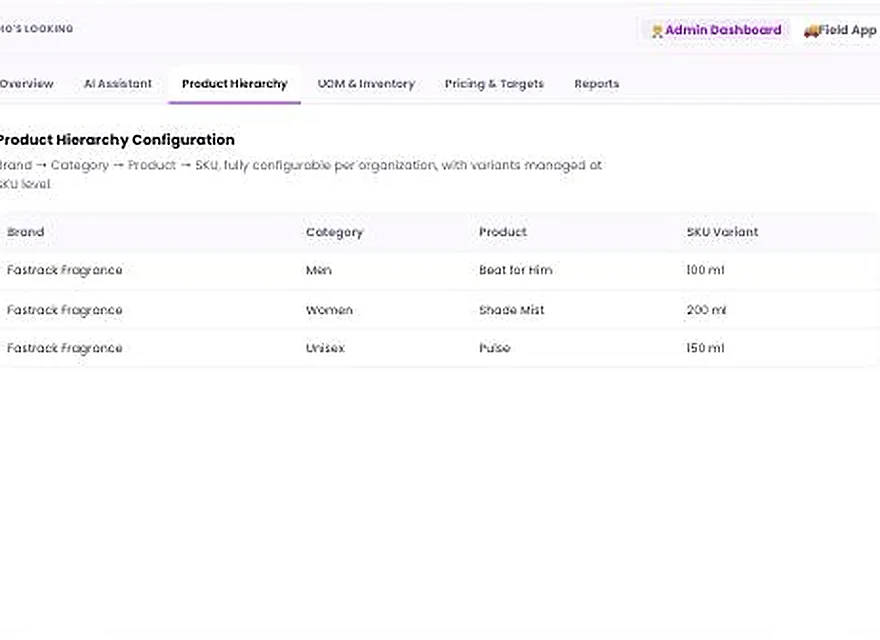This screenshot has height=640, width=880.
Task: Click the Brand column header
Action: point(26,232)
